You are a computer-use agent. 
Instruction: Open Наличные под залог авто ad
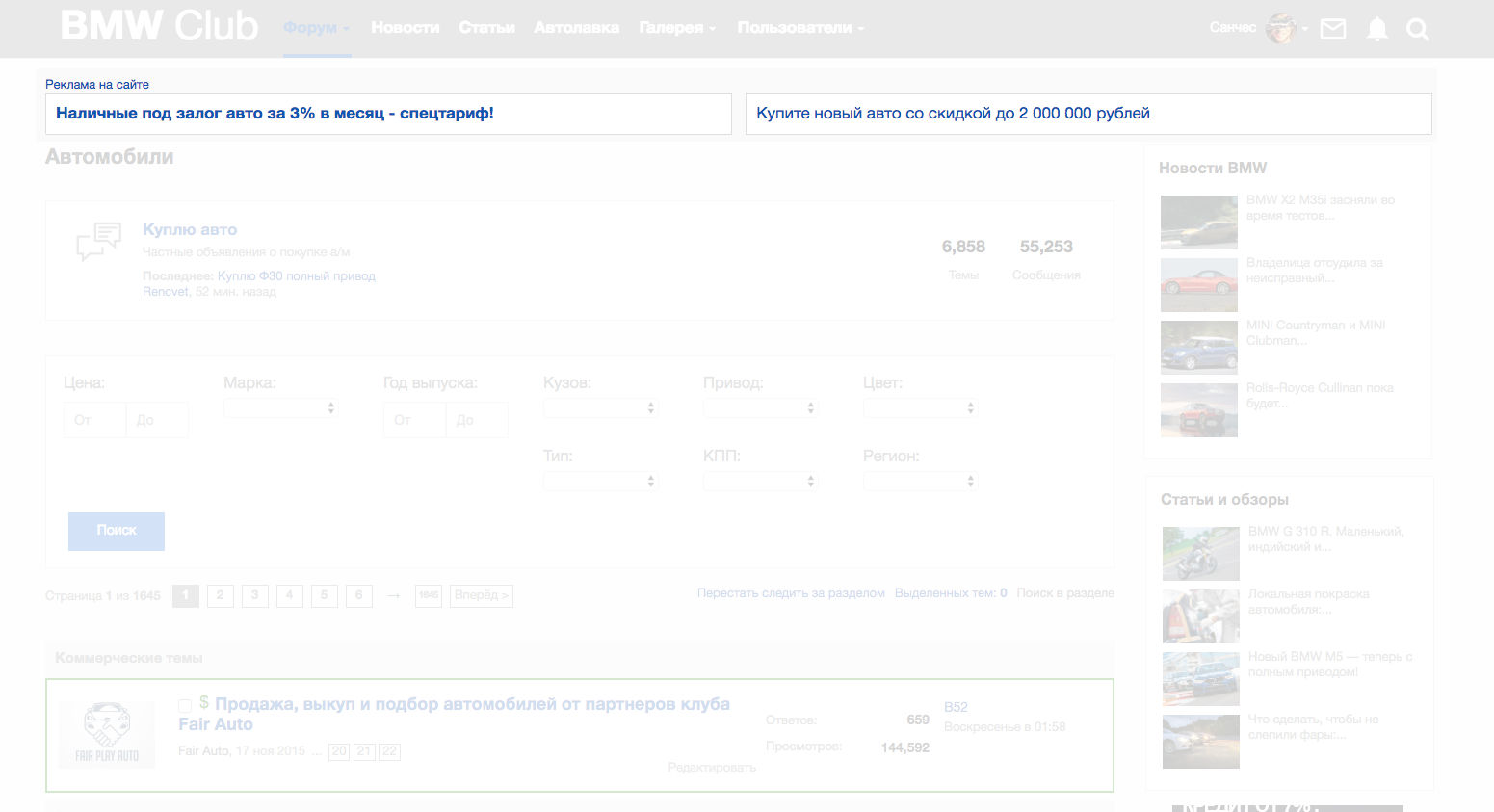point(275,114)
